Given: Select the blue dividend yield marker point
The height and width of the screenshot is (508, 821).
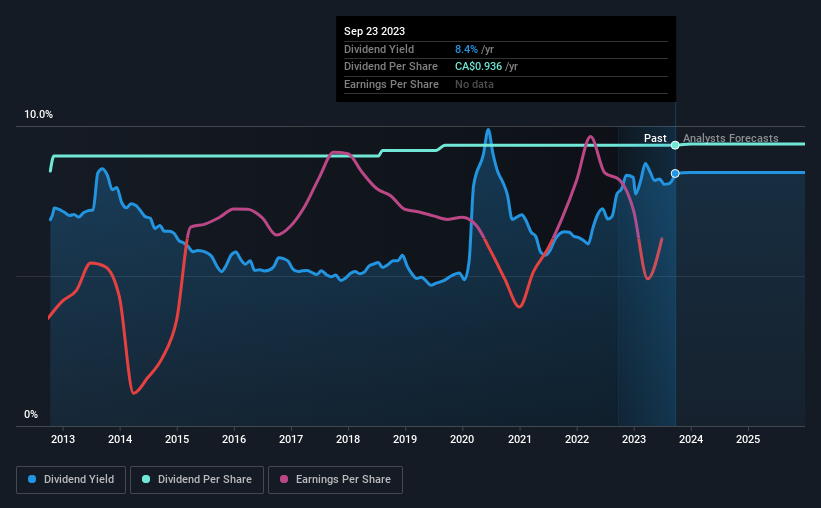Looking at the screenshot, I should tap(675, 173).
